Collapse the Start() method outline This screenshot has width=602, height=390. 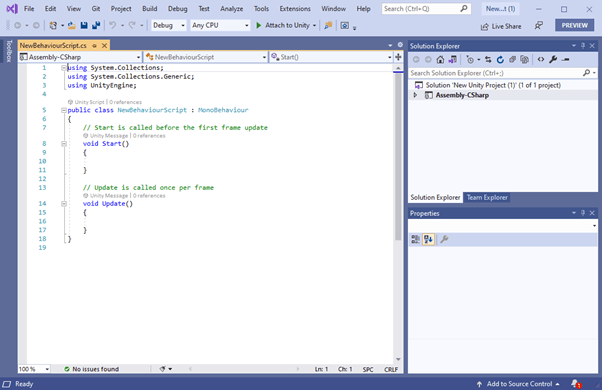(64, 144)
